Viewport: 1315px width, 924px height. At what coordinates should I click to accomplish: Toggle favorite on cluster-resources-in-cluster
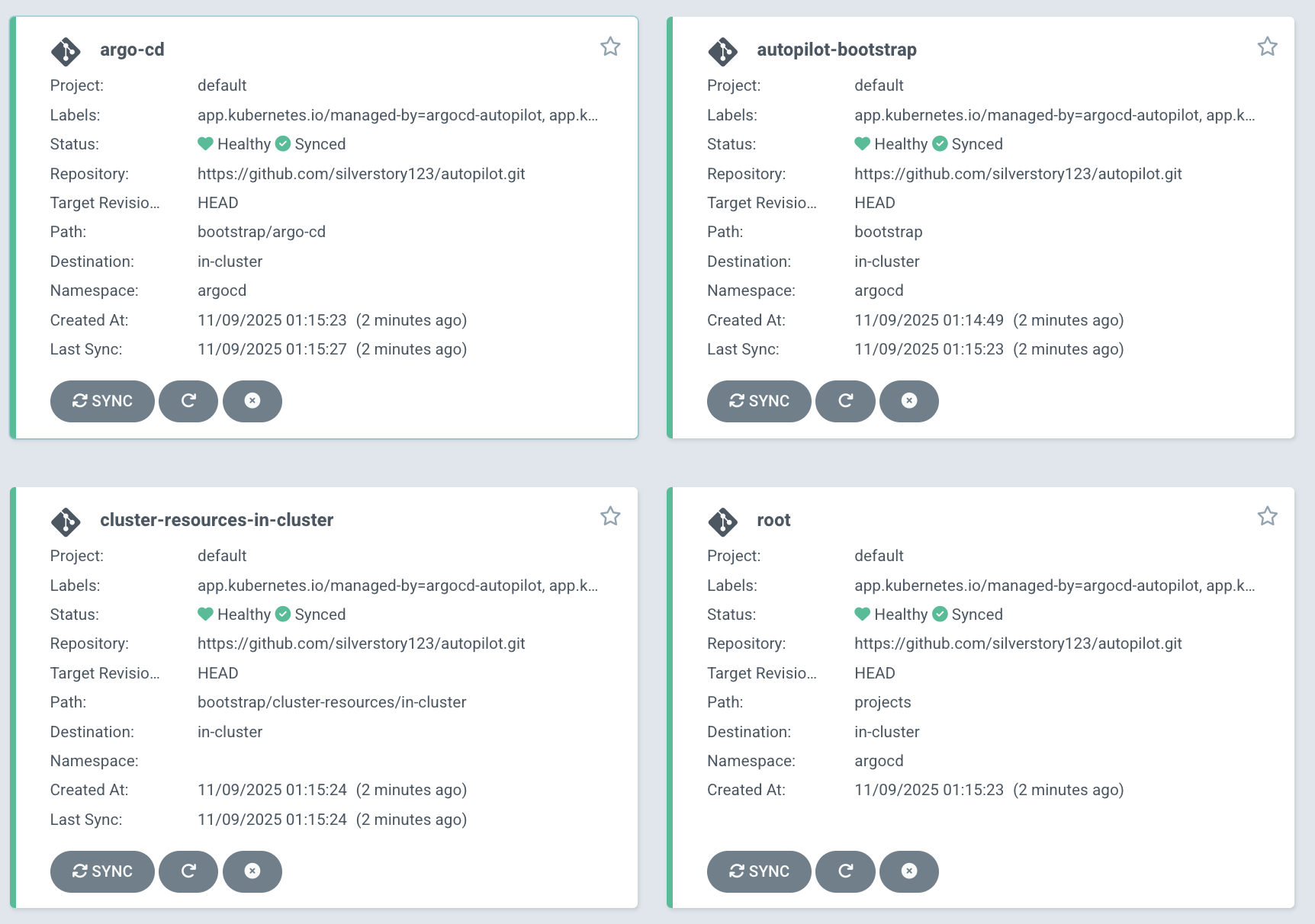(x=610, y=516)
